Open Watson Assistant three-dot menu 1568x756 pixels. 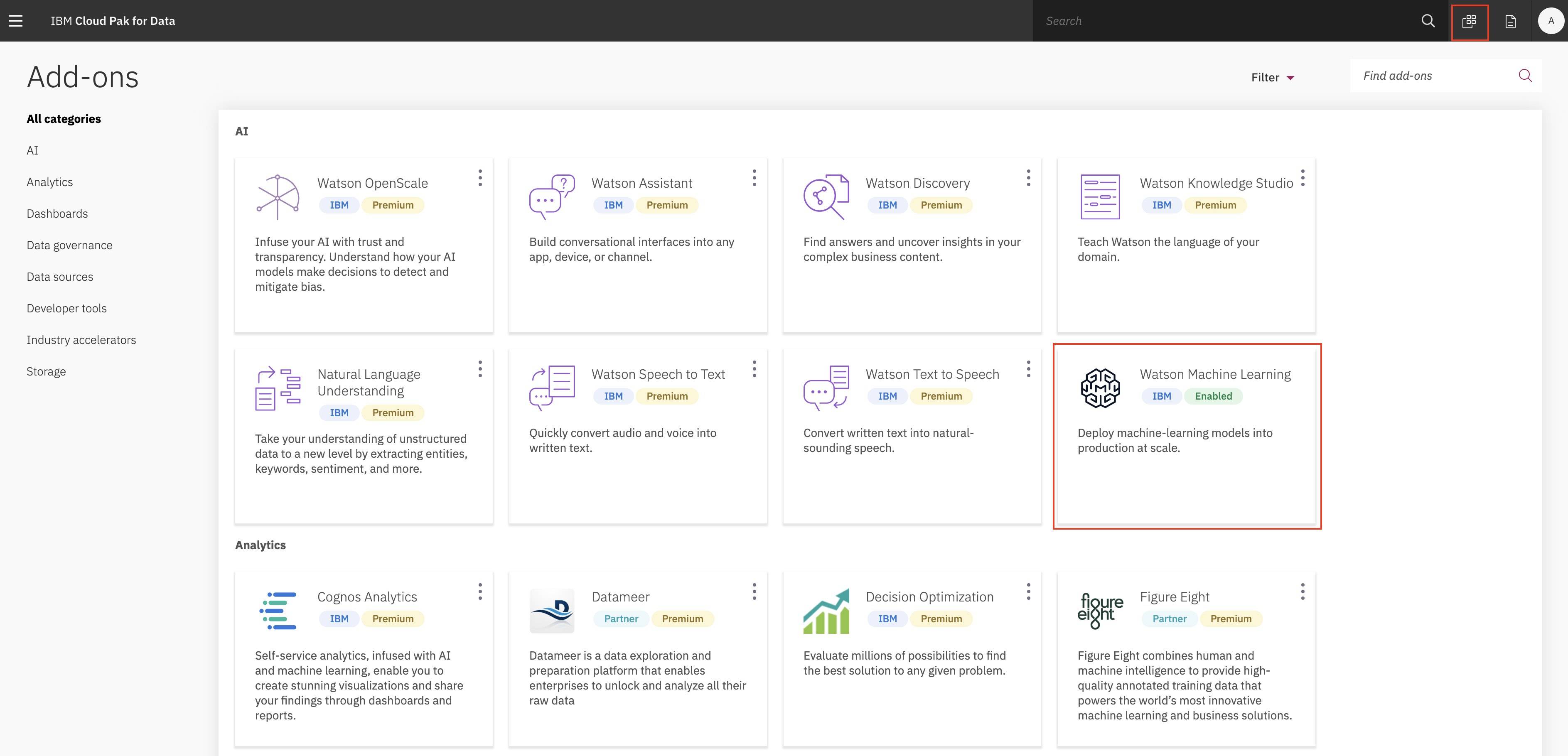(x=754, y=178)
